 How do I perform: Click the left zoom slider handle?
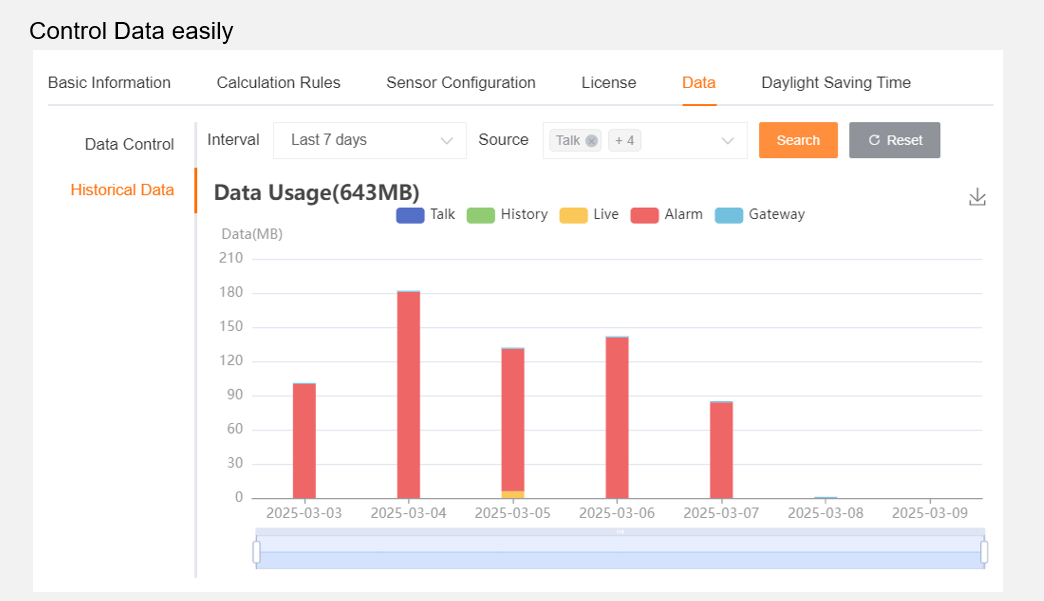pos(256,552)
